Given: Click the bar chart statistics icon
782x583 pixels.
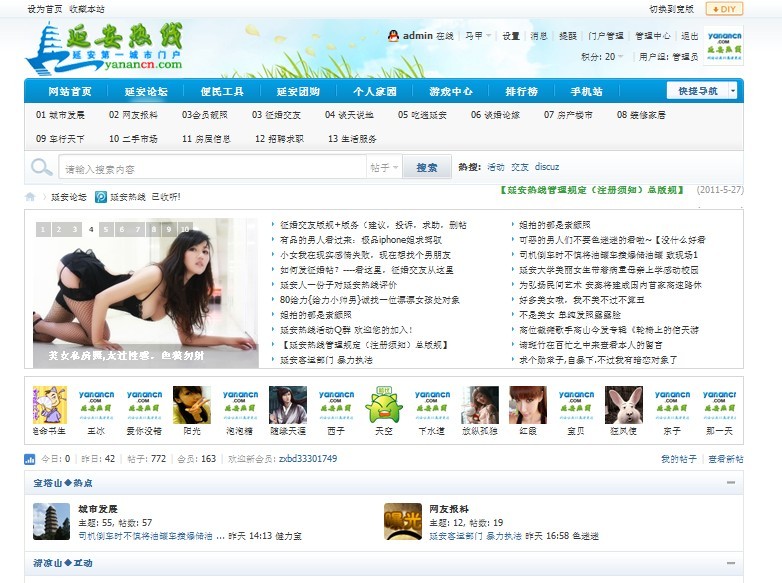Looking at the screenshot, I should tap(30, 459).
